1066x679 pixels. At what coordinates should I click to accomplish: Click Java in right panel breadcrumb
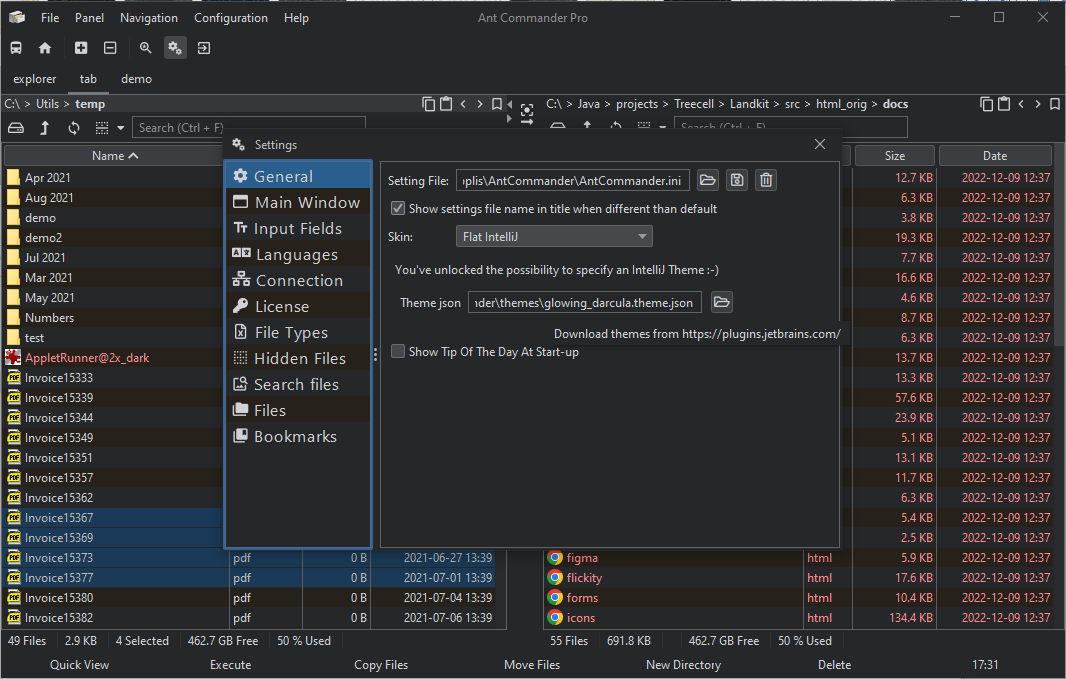pos(589,104)
